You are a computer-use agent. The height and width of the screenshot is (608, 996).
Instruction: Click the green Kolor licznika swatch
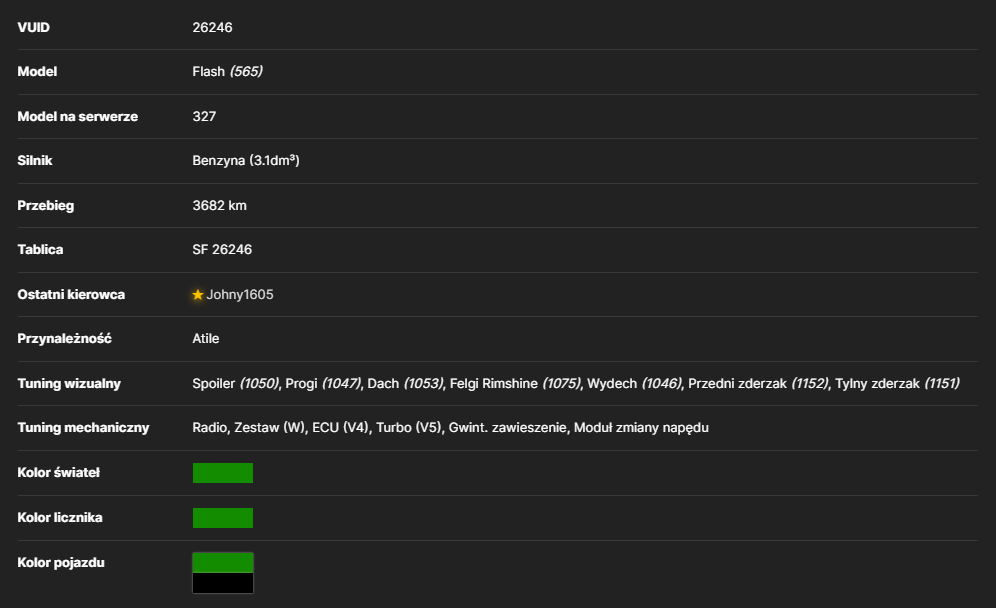223,518
